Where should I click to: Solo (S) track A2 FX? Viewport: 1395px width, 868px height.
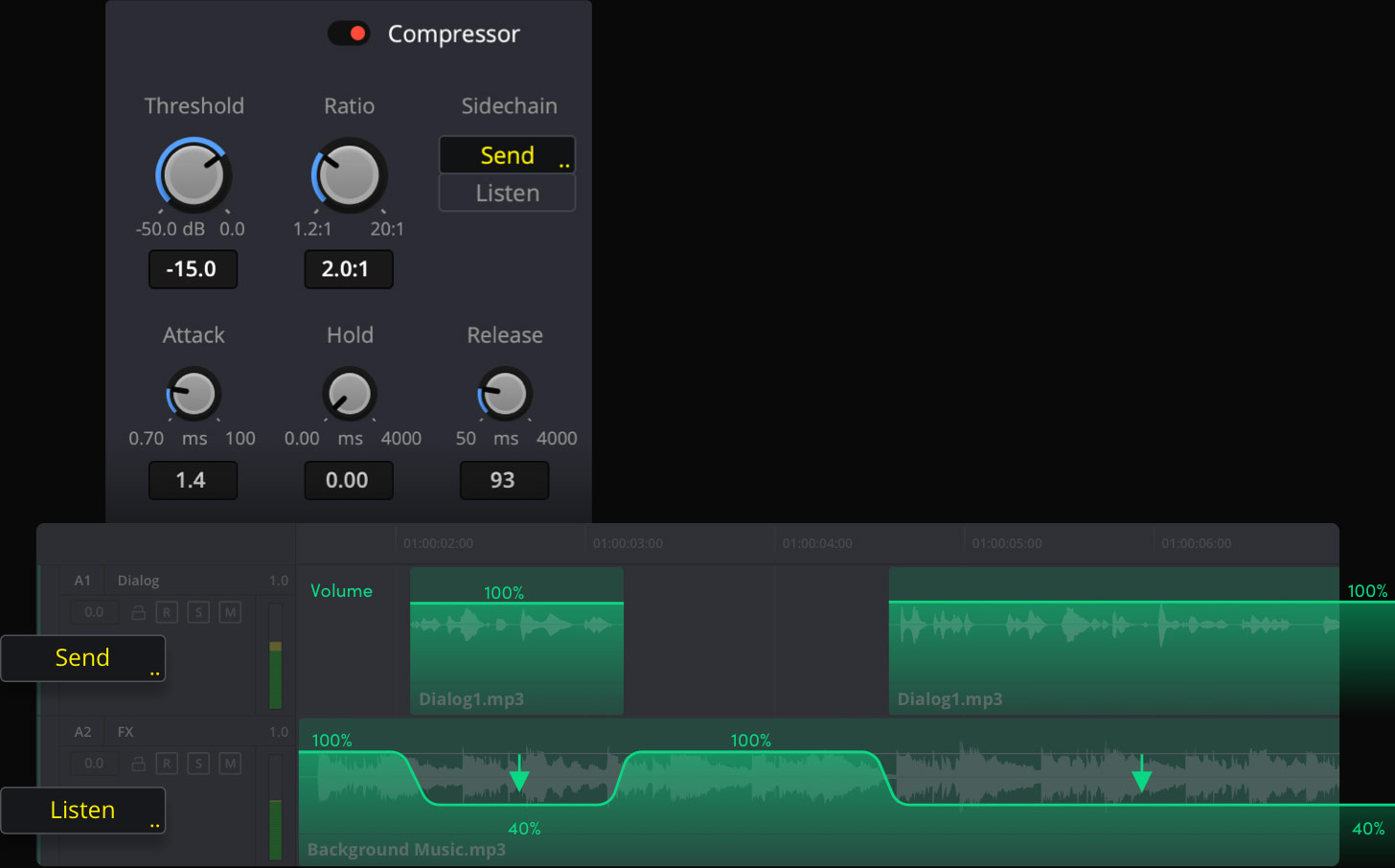(198, 764)
